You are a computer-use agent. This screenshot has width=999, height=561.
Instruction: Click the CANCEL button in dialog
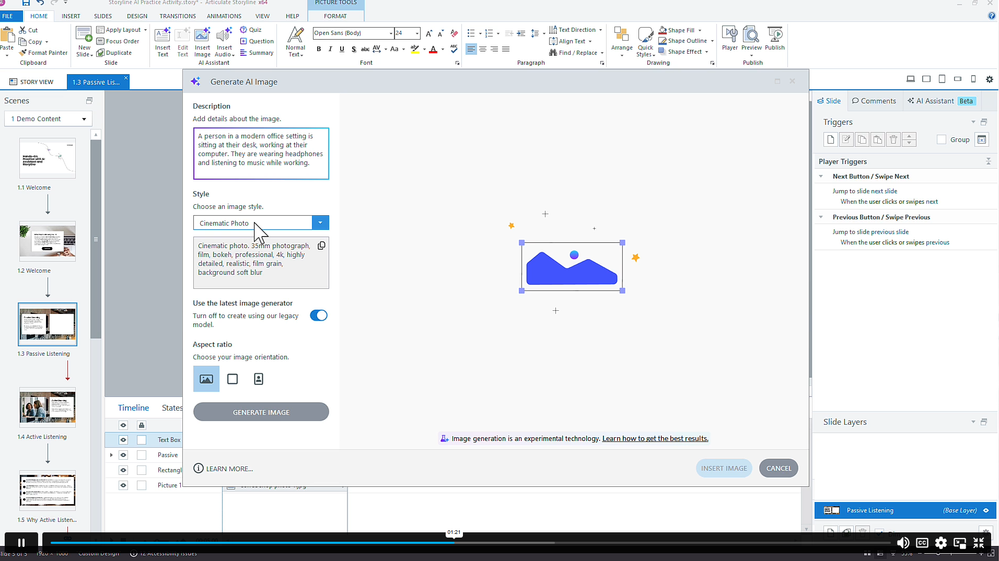point(778,468)
